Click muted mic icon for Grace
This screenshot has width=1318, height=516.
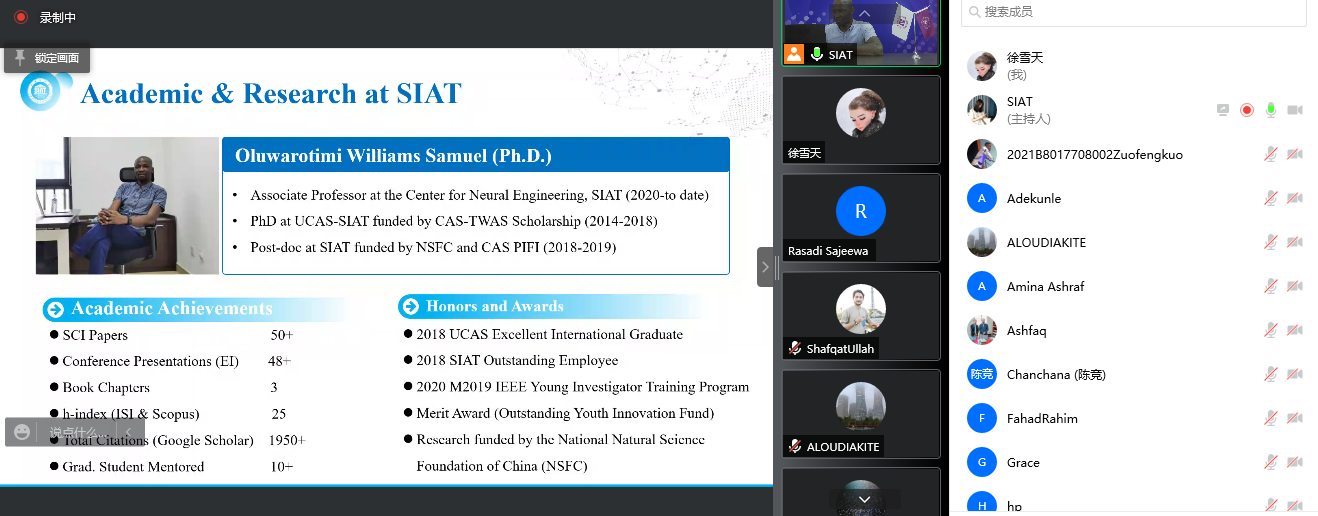[x=1270, y=462]
